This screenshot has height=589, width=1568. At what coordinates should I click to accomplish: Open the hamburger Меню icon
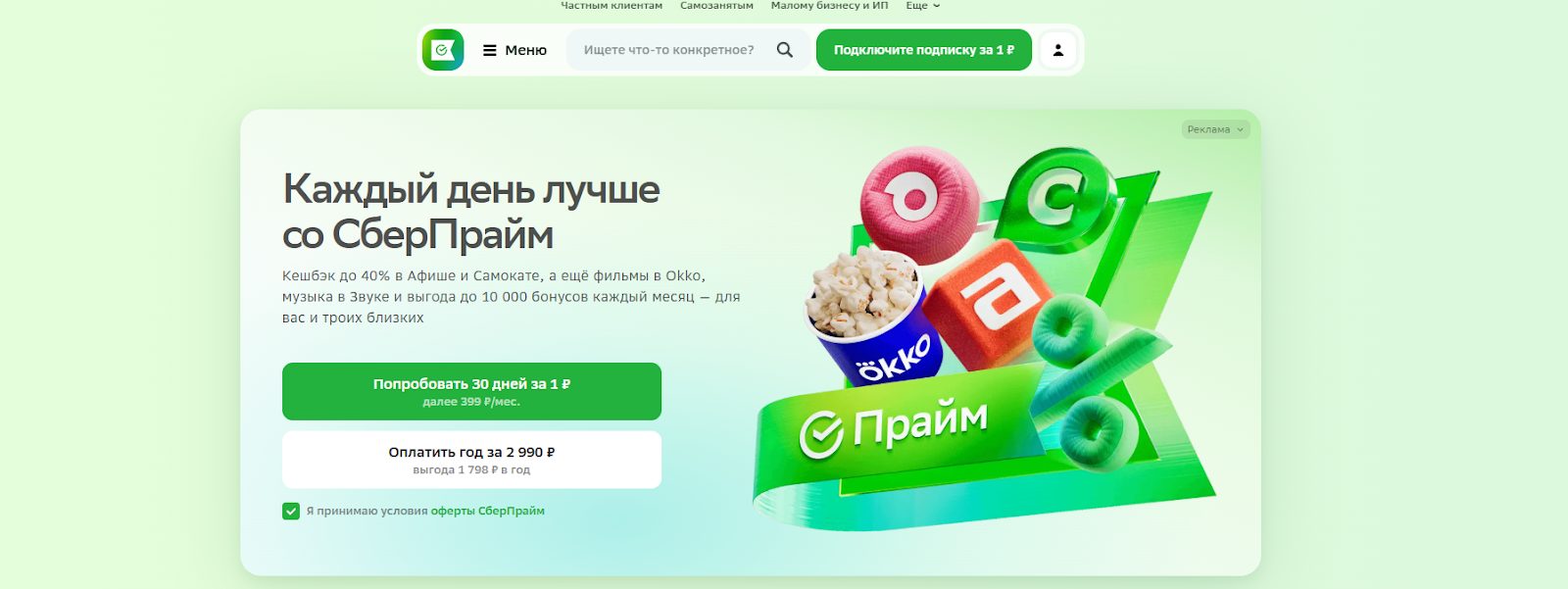tap(490, 50)
